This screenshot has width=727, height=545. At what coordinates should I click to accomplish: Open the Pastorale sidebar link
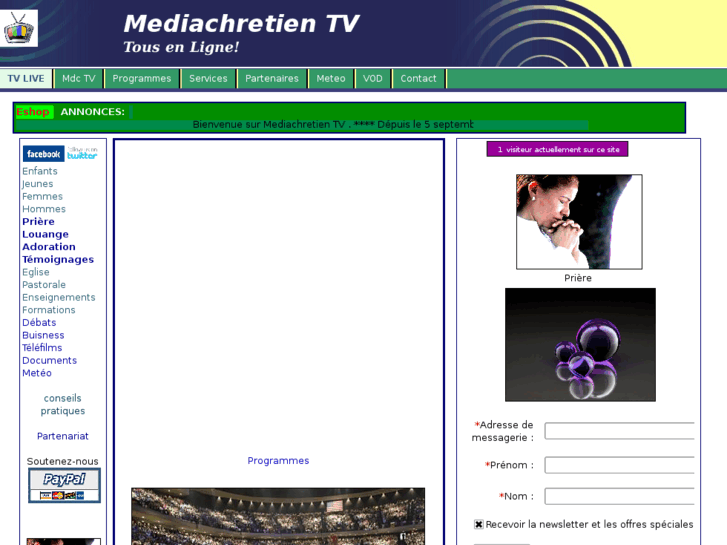coord(44,285)
